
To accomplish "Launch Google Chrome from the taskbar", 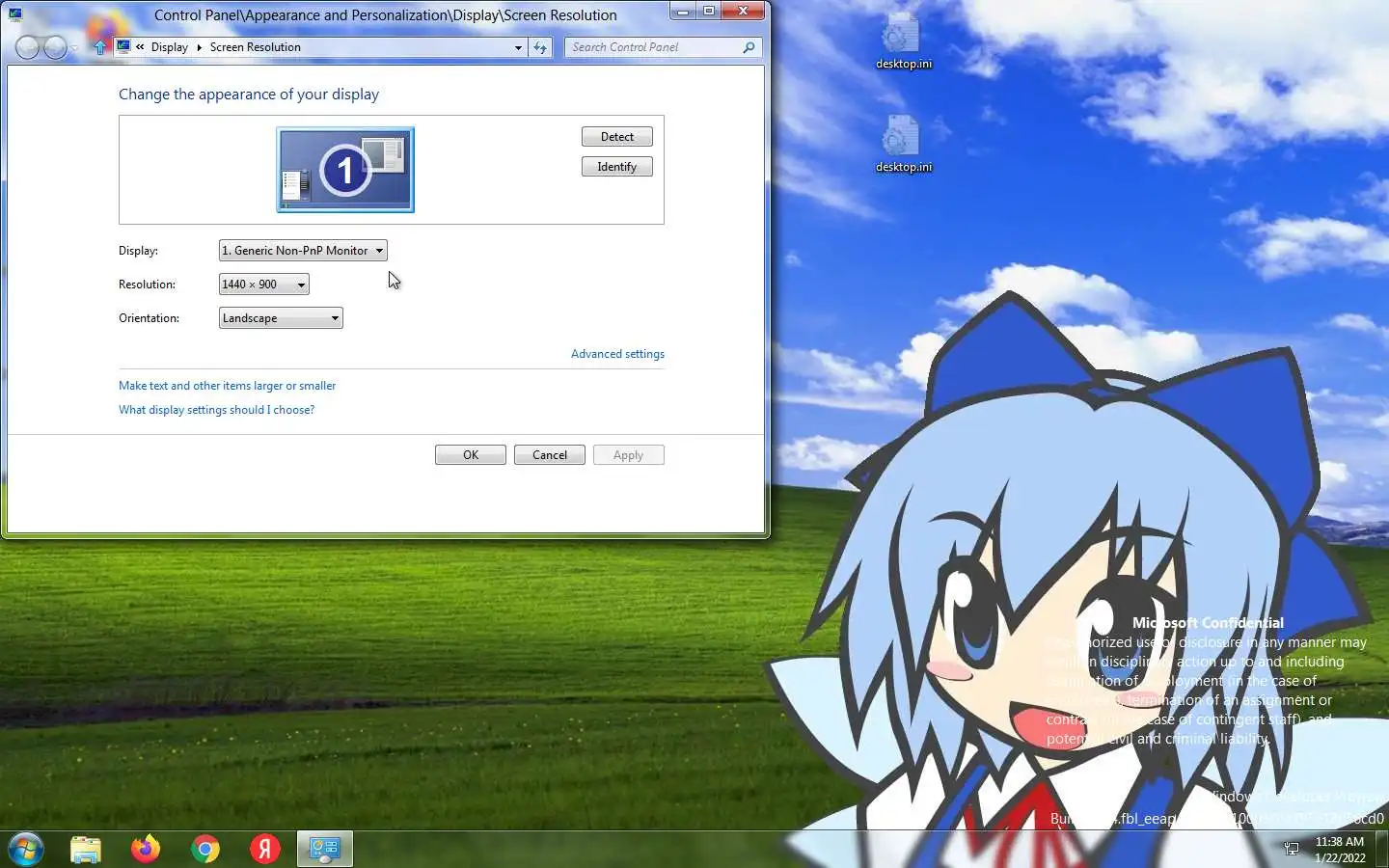I will coord(205,849).
